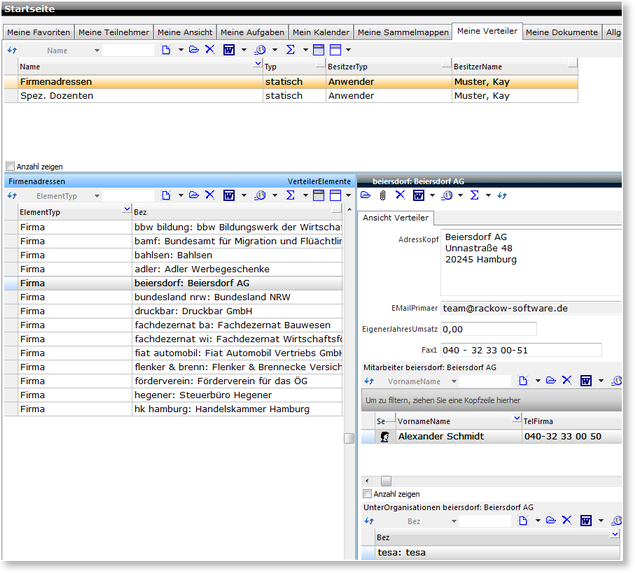635x573 pixels.
Task: Switch to Meine Dokumente tab
Action: 562,32
